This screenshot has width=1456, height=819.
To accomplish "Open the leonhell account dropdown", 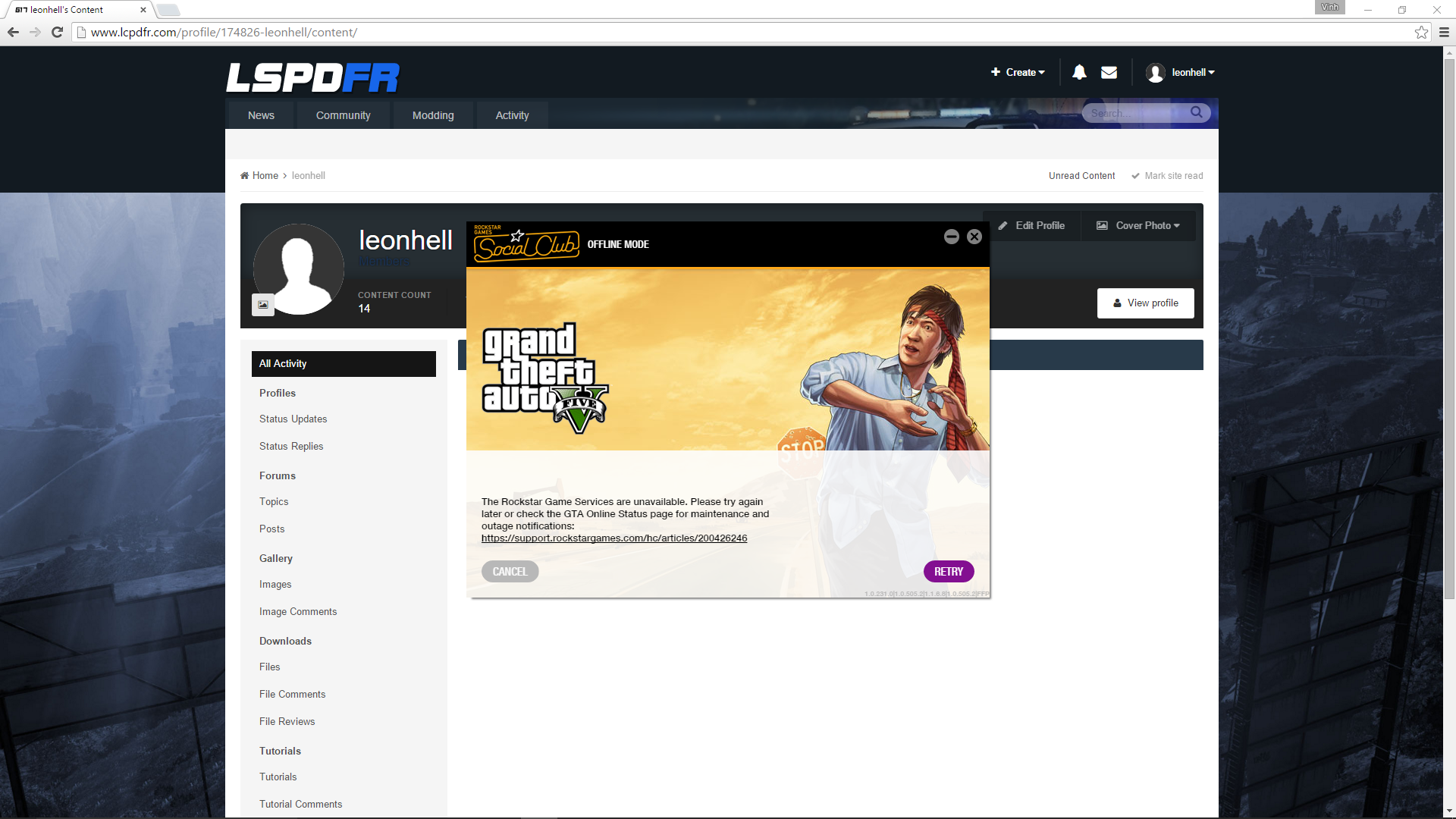I will (1181, 73).
